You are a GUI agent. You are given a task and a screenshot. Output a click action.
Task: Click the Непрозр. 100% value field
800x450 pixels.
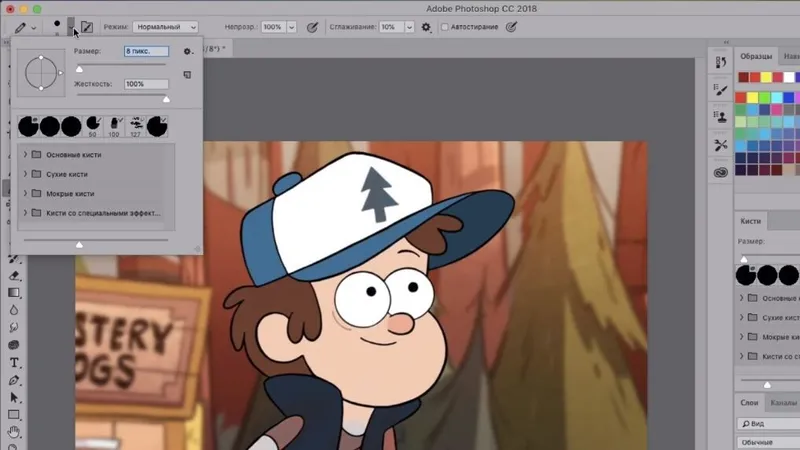[273, 27]
